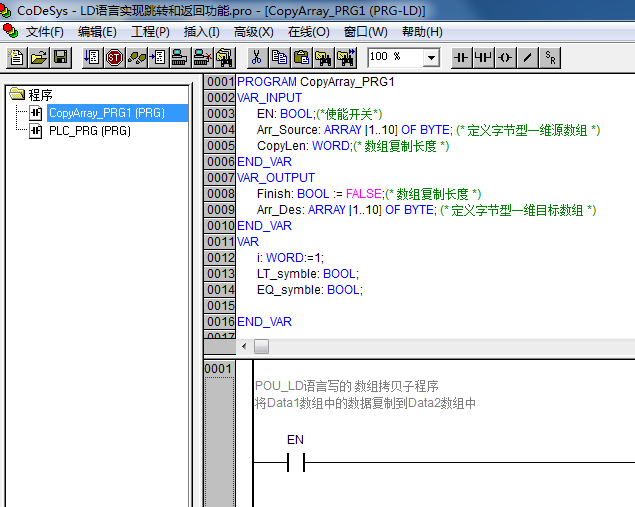Click the EN contact in network 0001

pyautogui.click(x=296, y=462)
